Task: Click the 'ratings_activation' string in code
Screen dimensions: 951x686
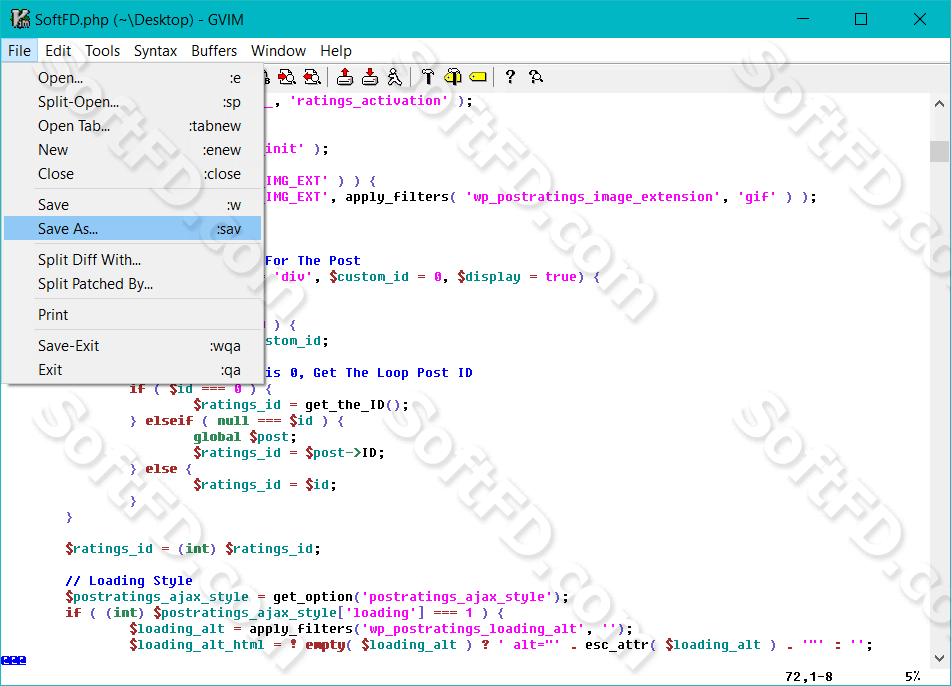Action: click(369, 101)
